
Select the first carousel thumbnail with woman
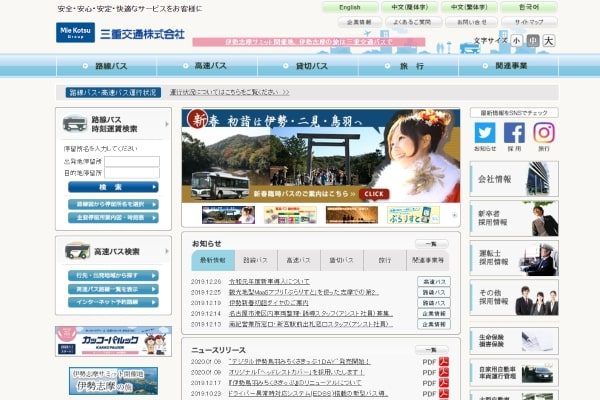[228, 215]
